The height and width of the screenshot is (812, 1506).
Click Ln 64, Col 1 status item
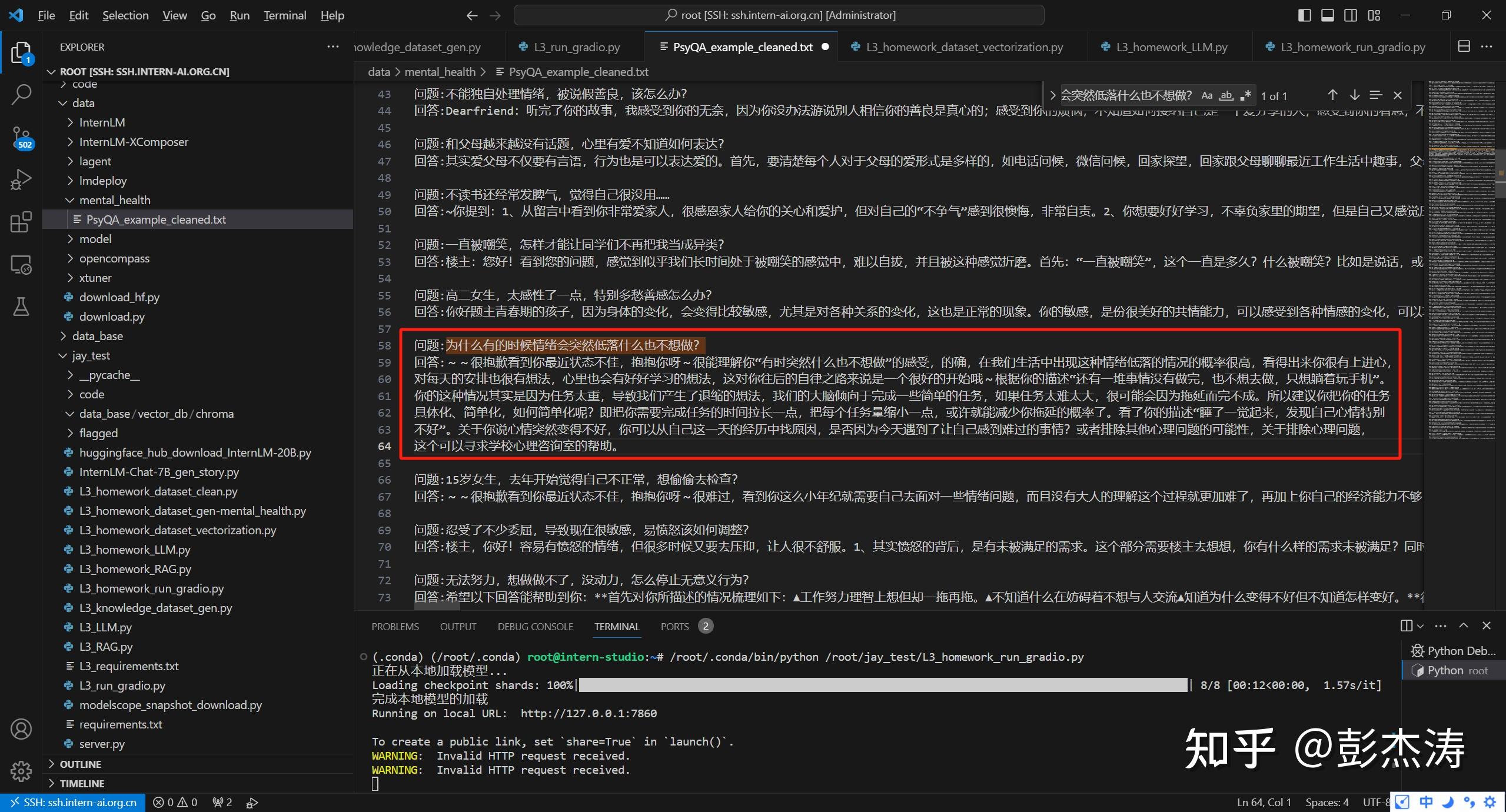(x=1264, y=802)
